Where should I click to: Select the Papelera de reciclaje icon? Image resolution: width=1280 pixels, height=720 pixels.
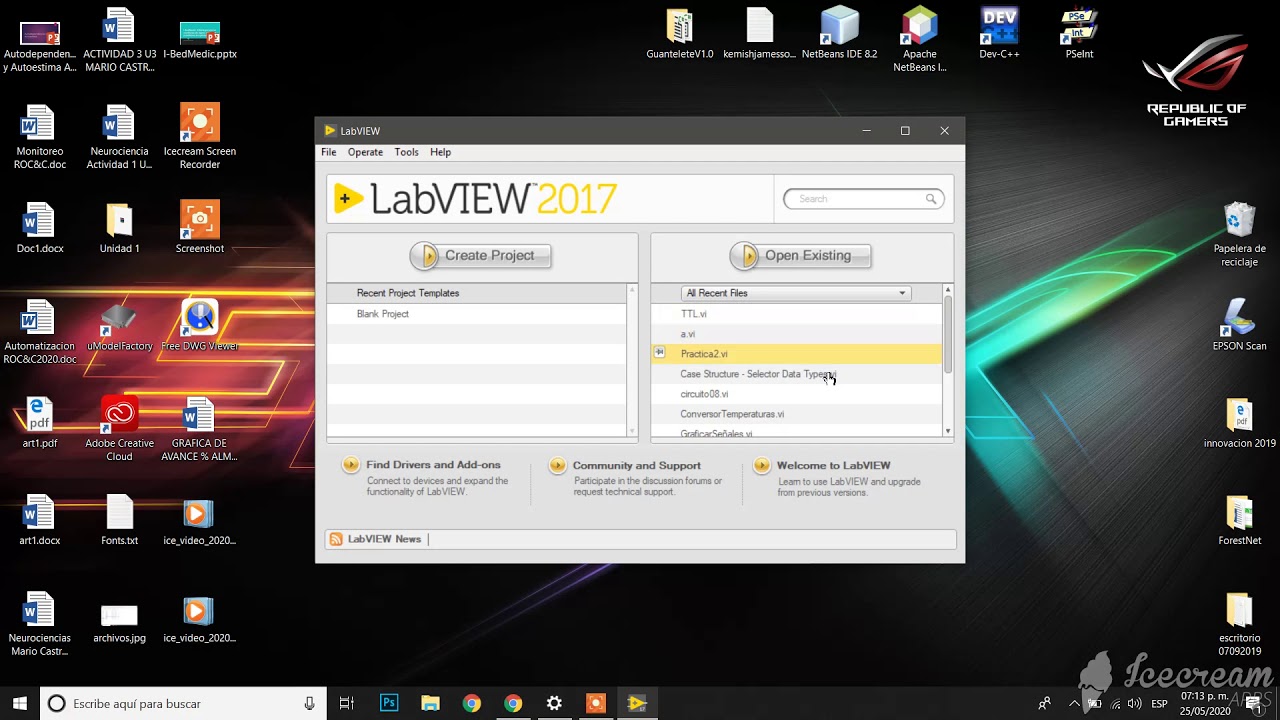point(1239,235)
